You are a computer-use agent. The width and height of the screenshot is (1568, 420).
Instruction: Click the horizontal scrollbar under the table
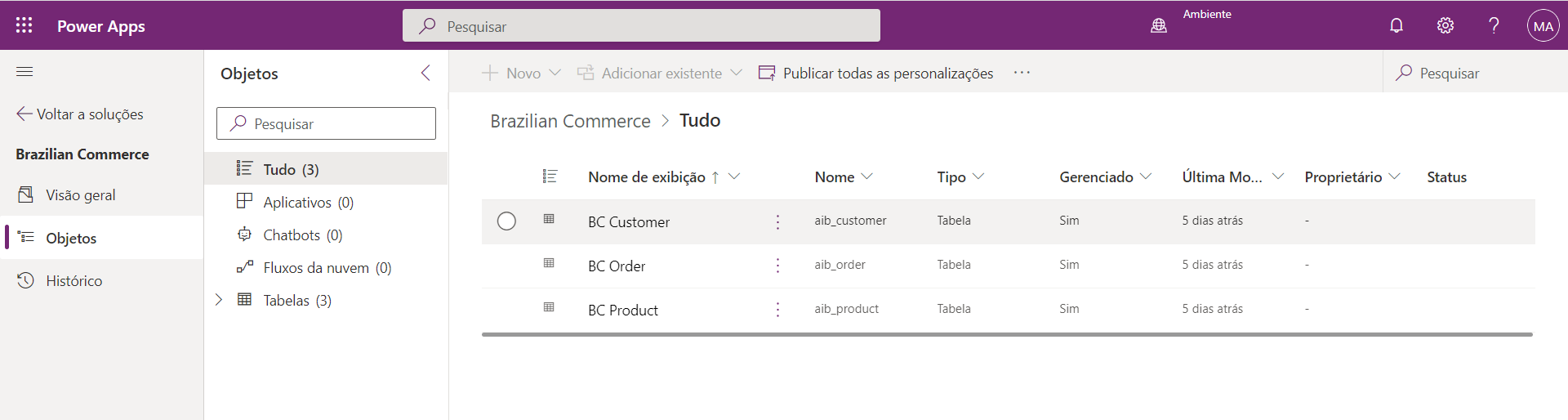[1007, 334]
